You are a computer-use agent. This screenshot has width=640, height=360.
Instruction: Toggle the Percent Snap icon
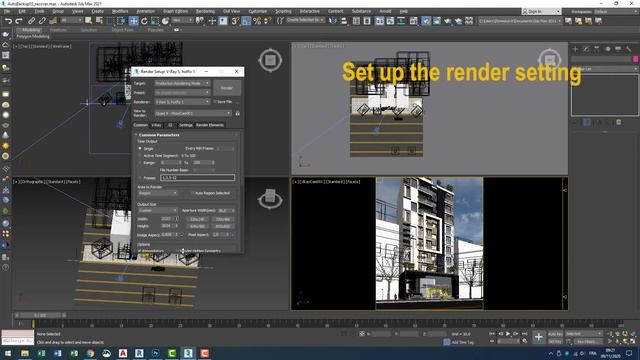(257, 21)
